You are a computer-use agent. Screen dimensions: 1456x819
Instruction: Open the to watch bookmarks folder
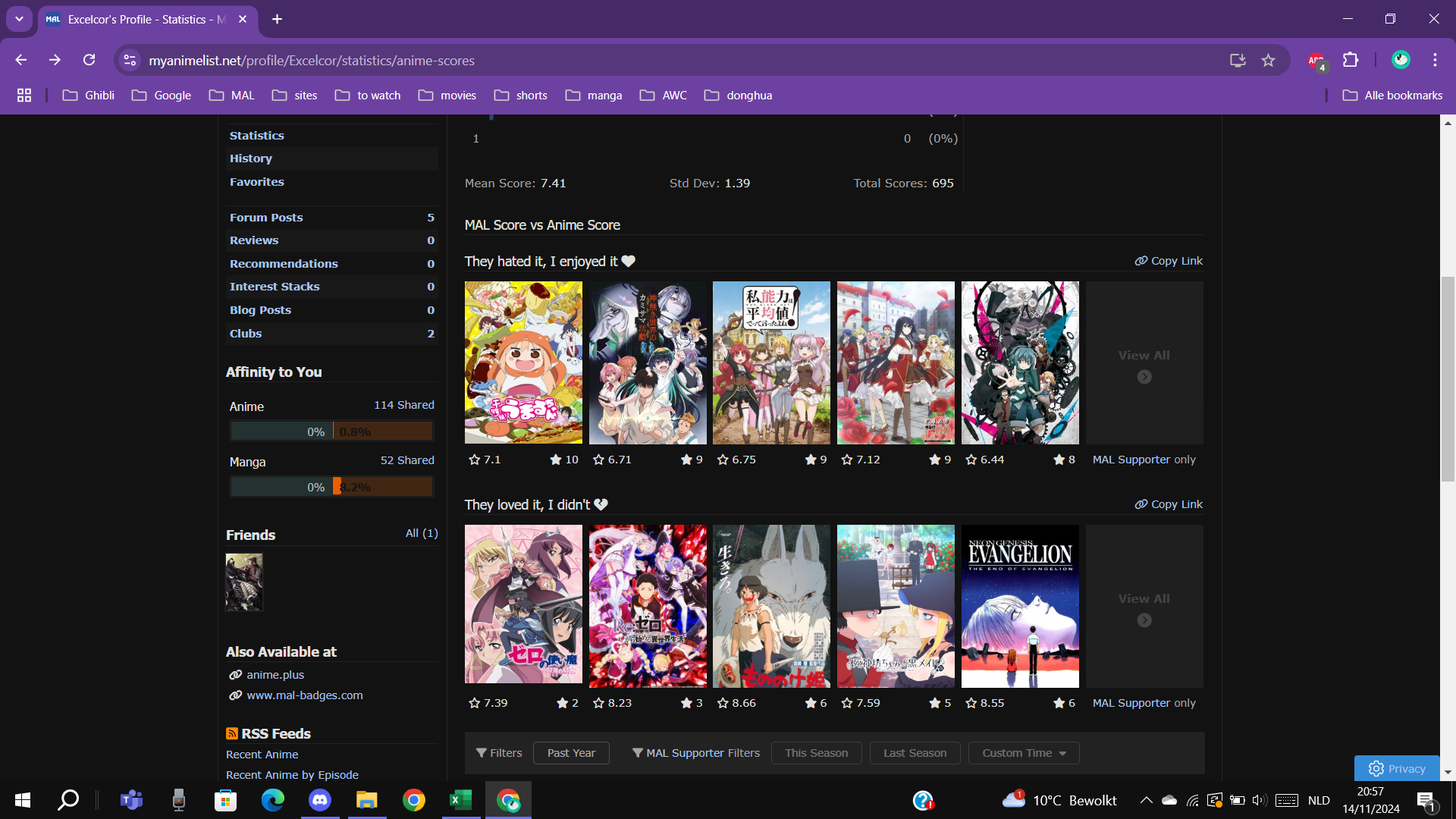368,95
